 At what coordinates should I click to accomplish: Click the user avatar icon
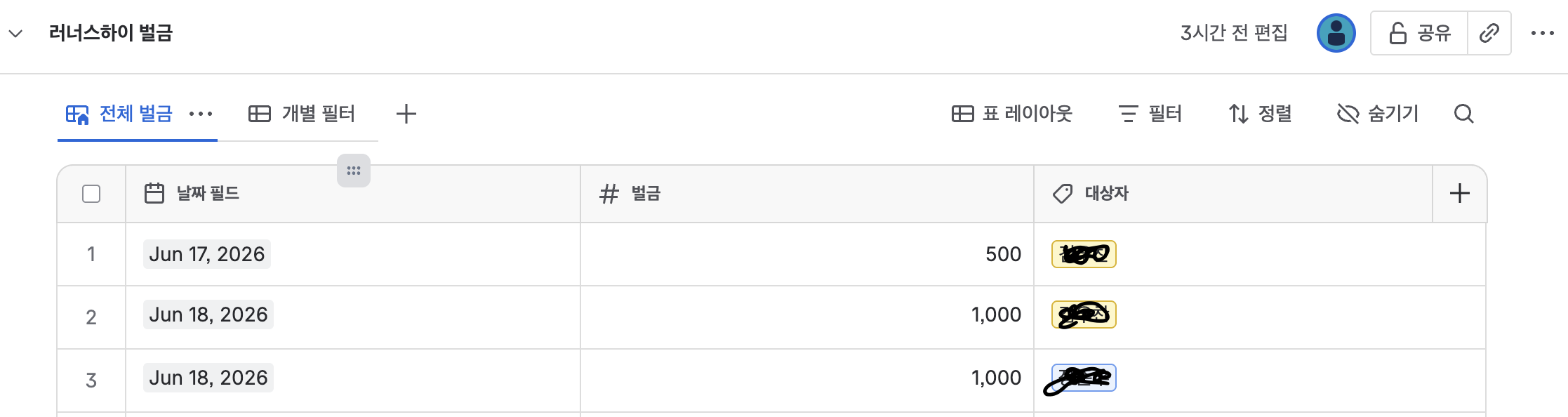(1336, 33)
